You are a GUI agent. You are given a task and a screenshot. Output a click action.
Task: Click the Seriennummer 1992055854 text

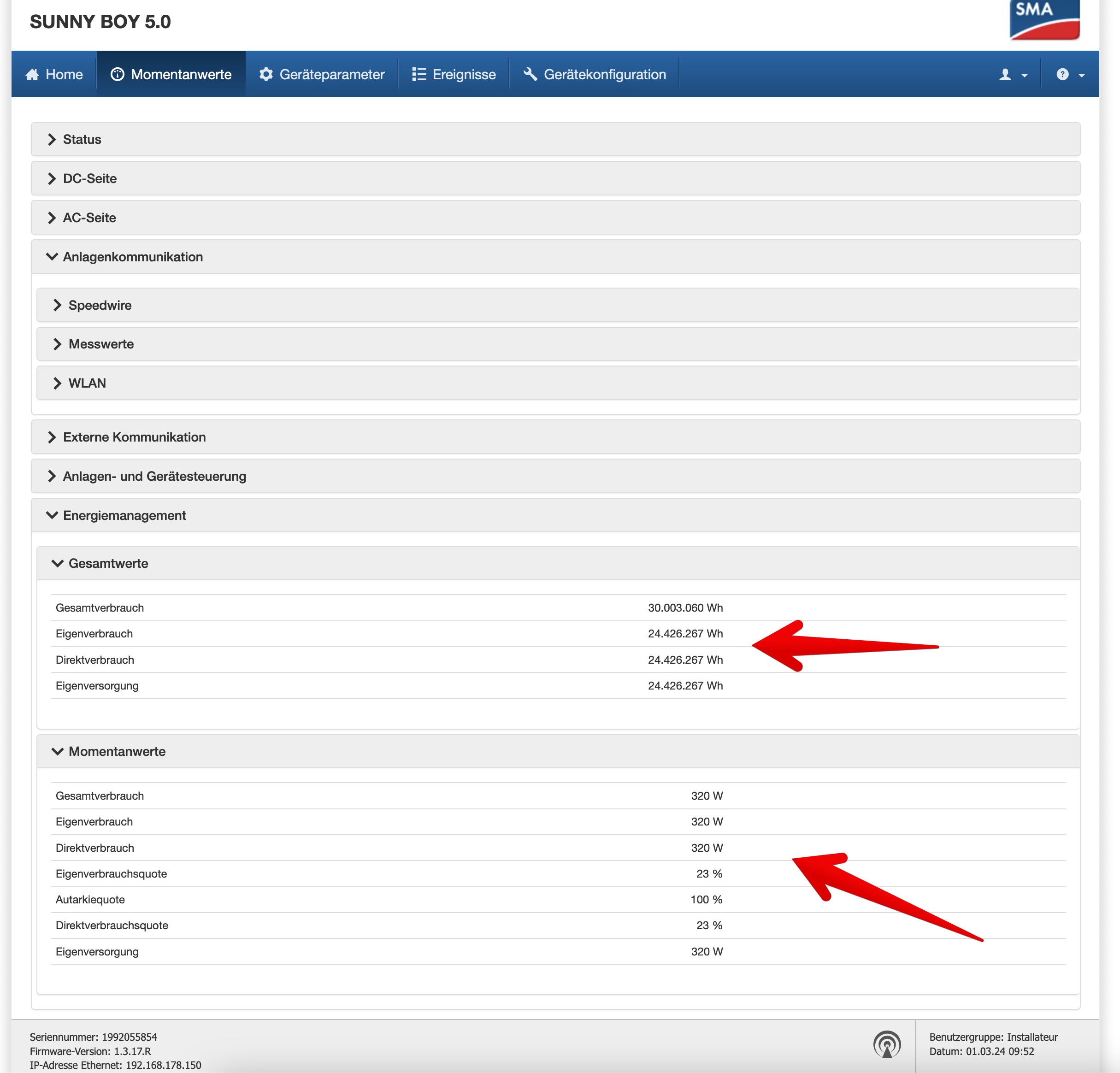(x=94, y=1037)
